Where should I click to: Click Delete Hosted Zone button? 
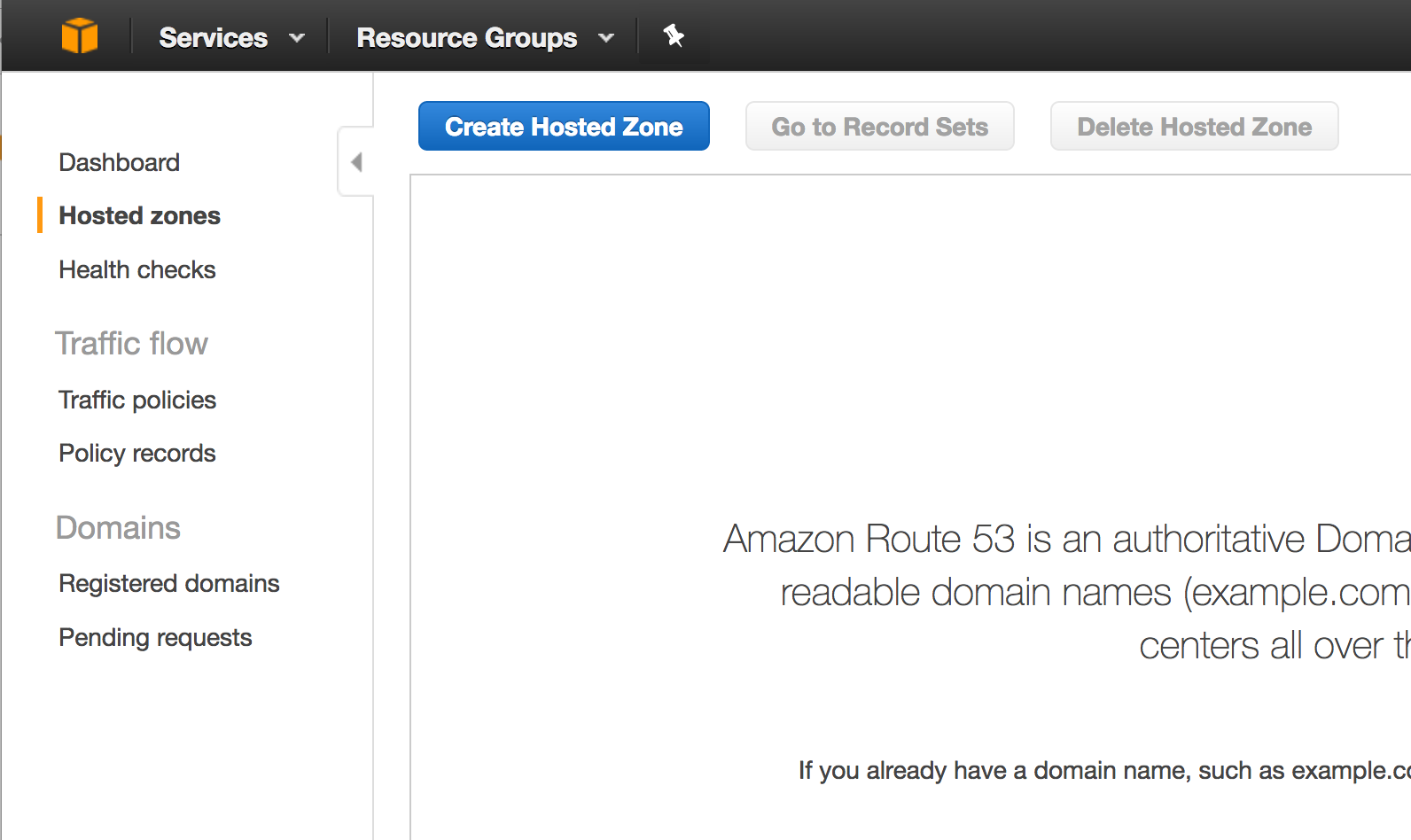(x=1194, y=126)
